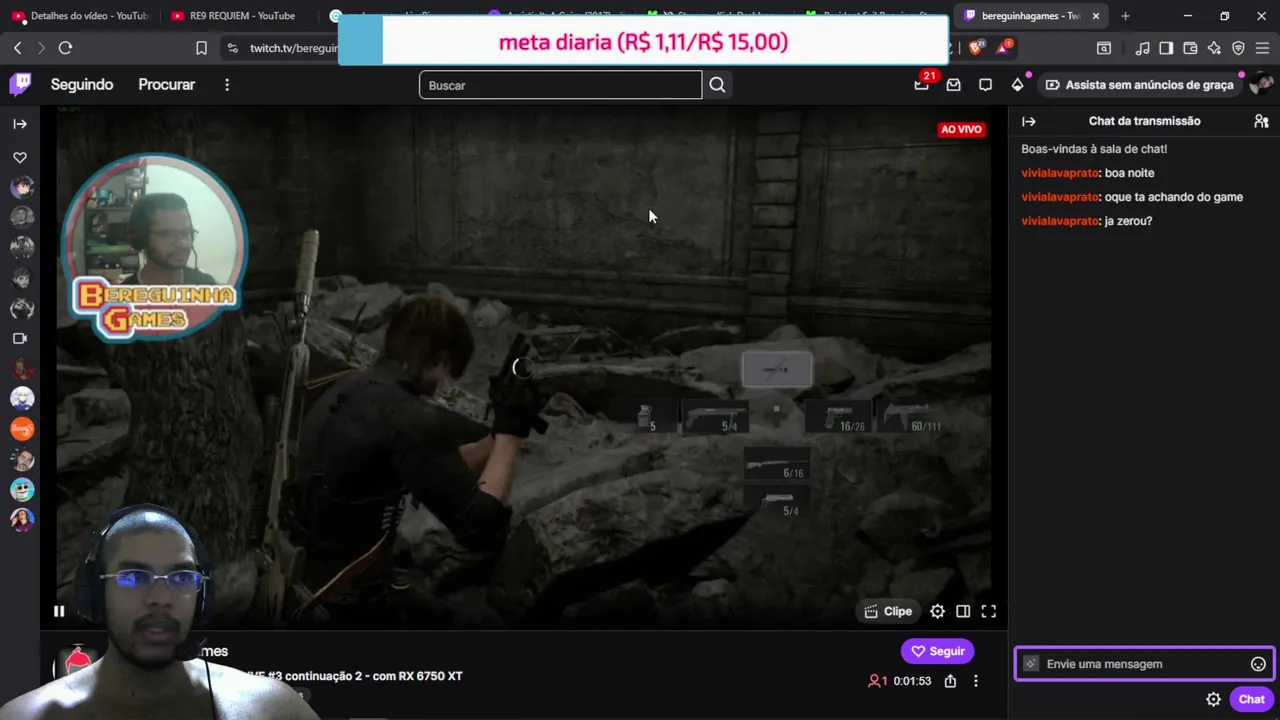
Task: Click into Envie uma mensagem field
Action: pyautogui.click(x=1144, y=664)
